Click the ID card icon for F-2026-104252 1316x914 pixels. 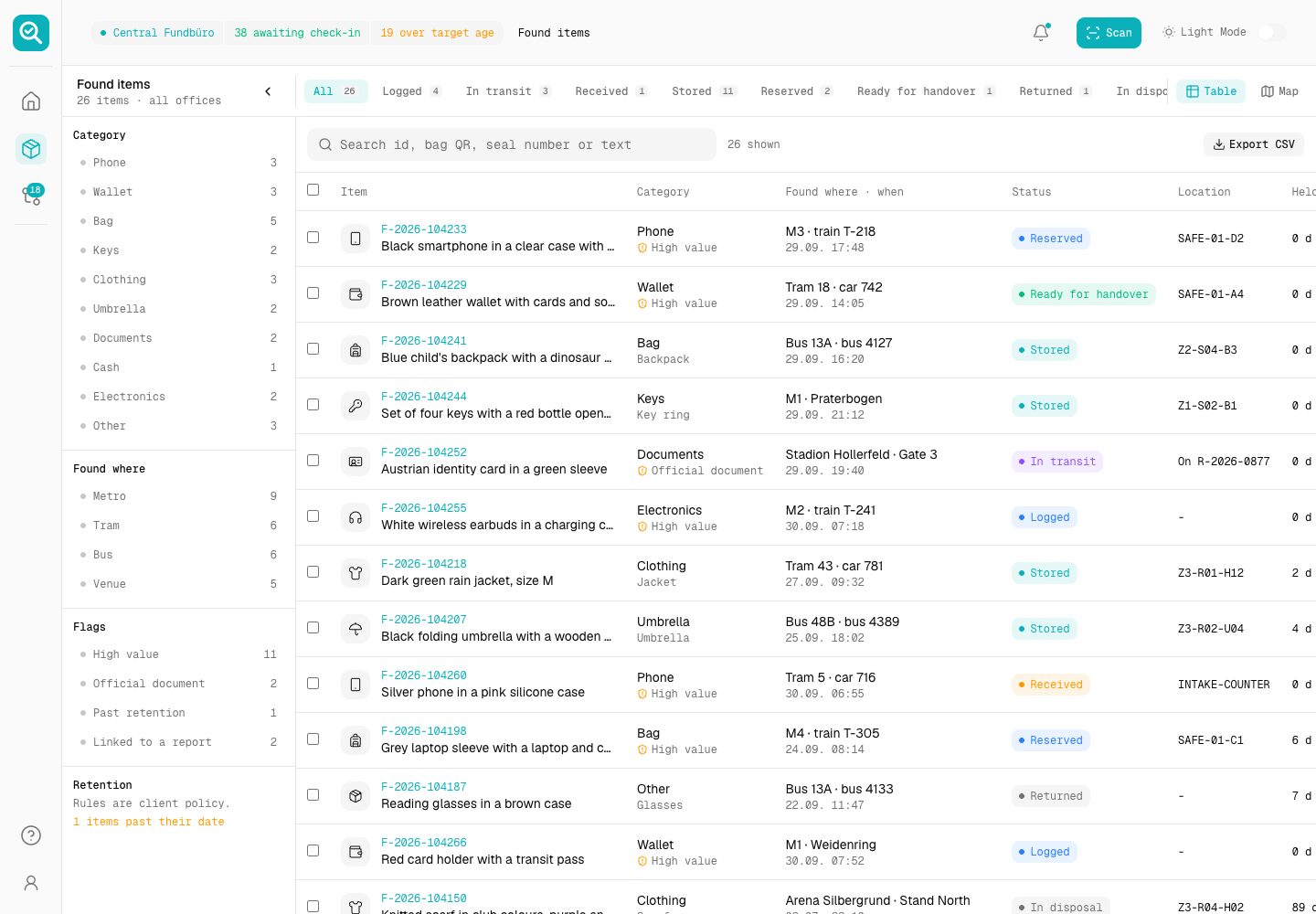pos(356,462)
